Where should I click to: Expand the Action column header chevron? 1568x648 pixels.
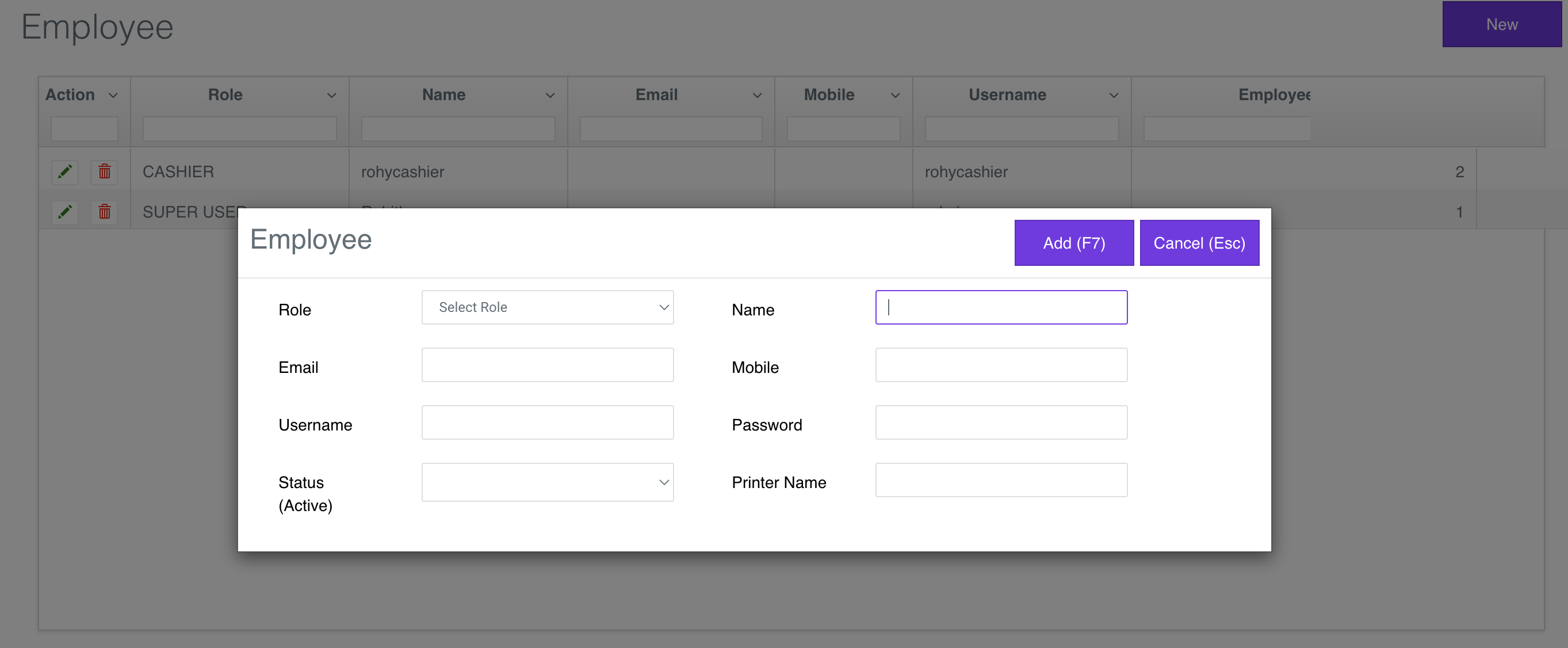tap(113, 96)
